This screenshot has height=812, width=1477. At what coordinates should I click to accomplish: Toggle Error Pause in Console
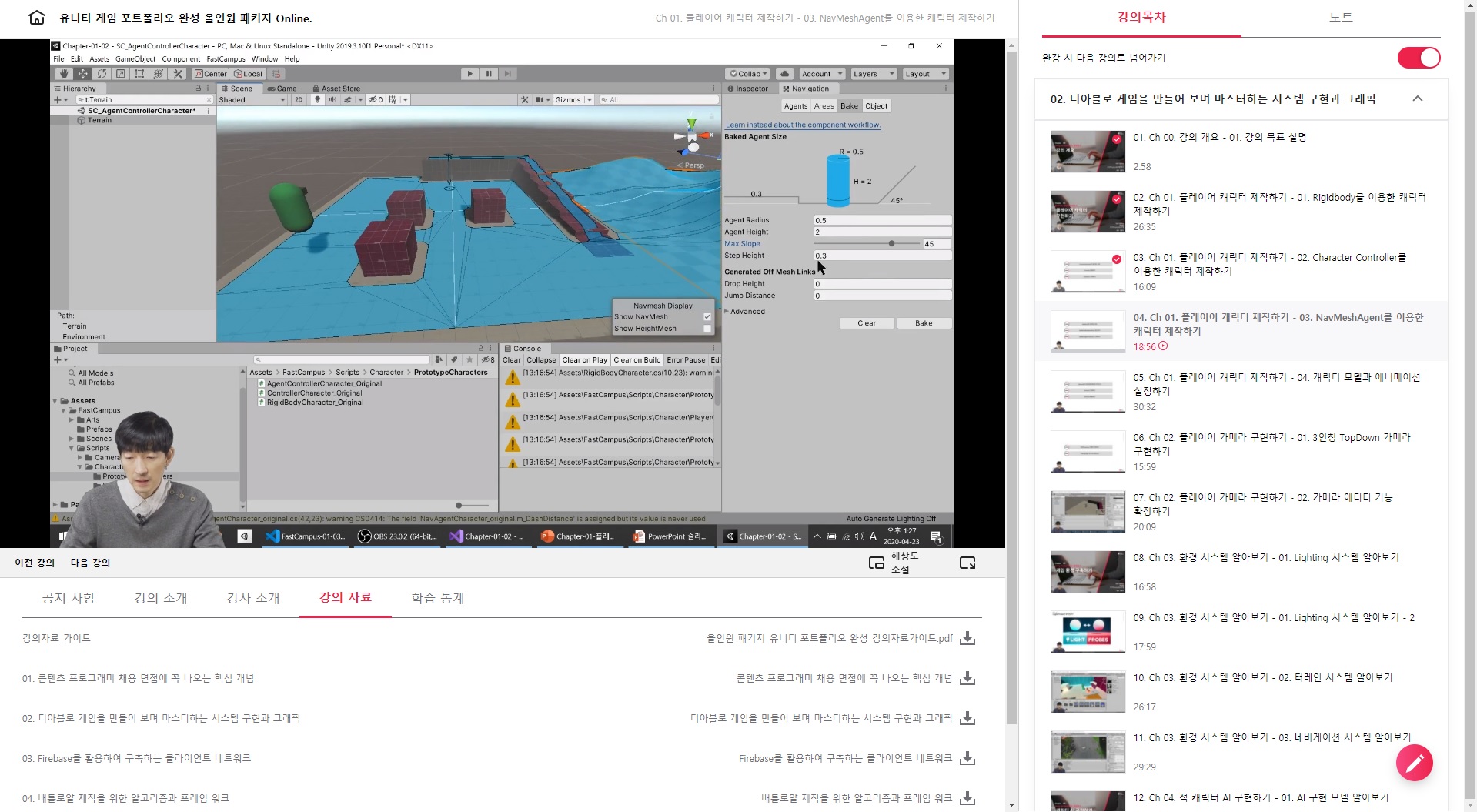(686, 360)
